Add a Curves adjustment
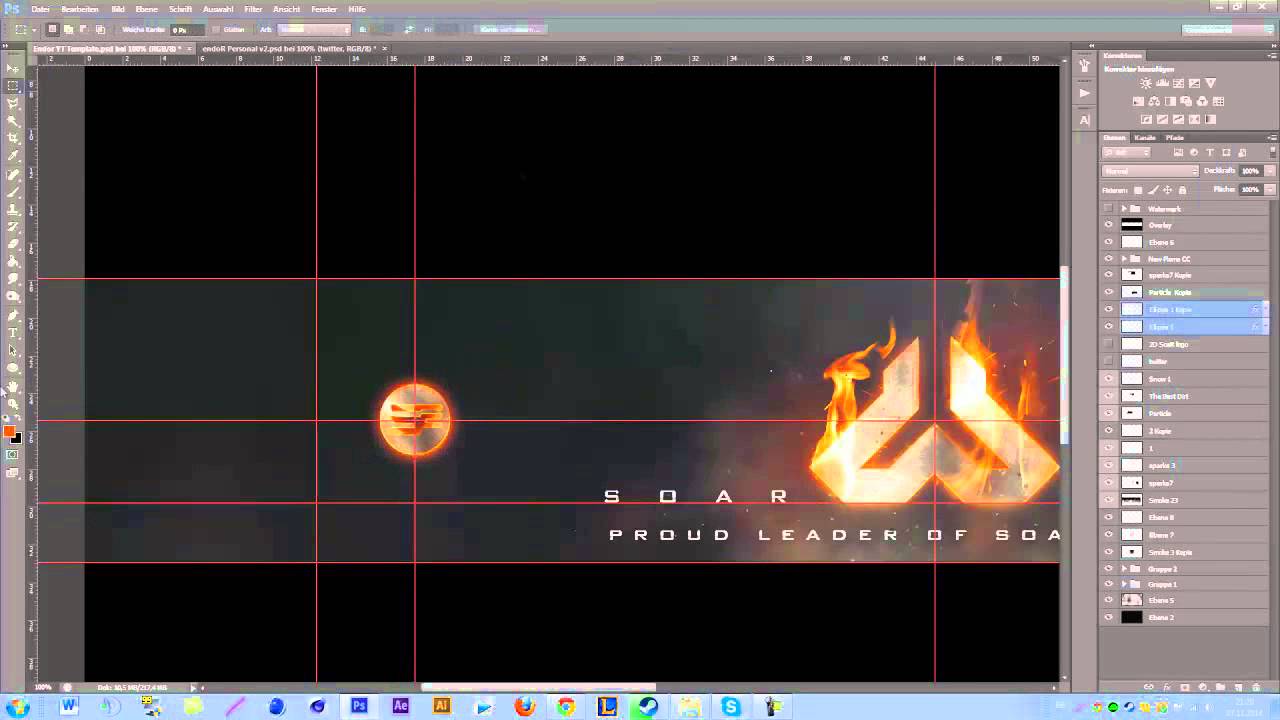 tap(1178, 84)
